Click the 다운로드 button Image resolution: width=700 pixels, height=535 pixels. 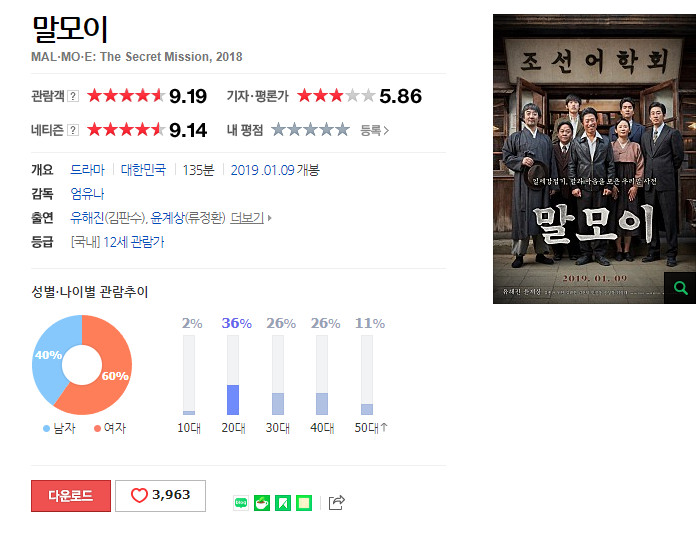[71, 496]
